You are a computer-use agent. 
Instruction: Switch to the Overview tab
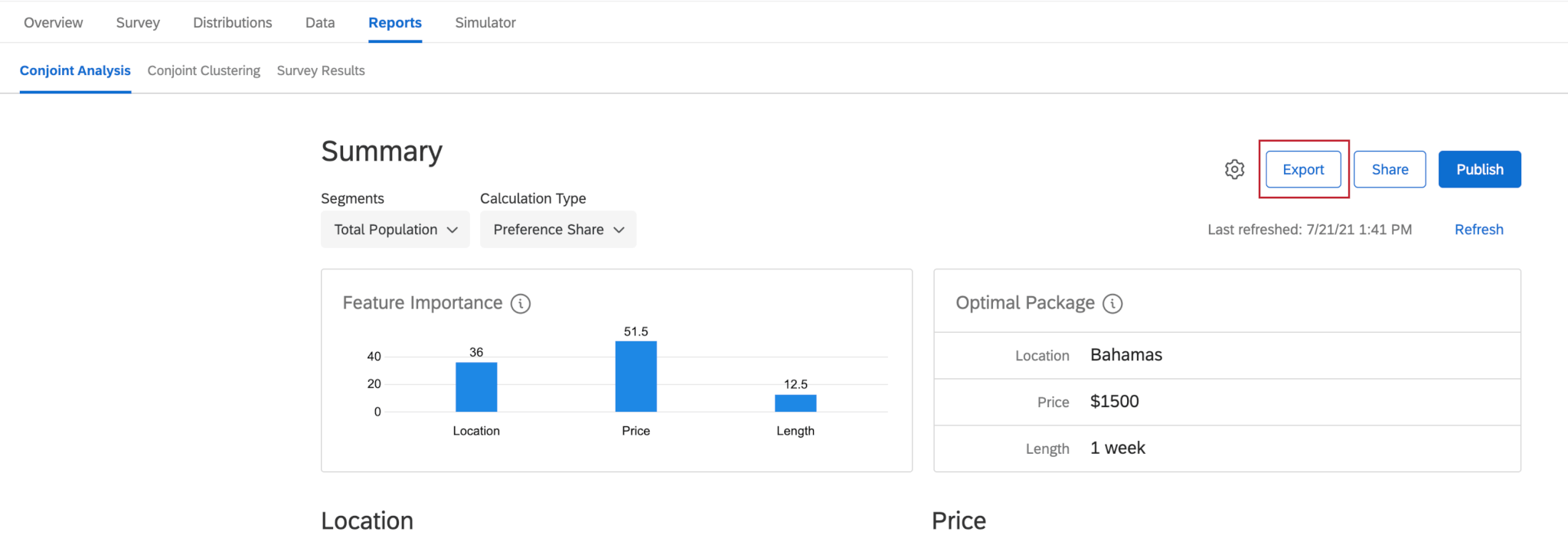[53, 23]
